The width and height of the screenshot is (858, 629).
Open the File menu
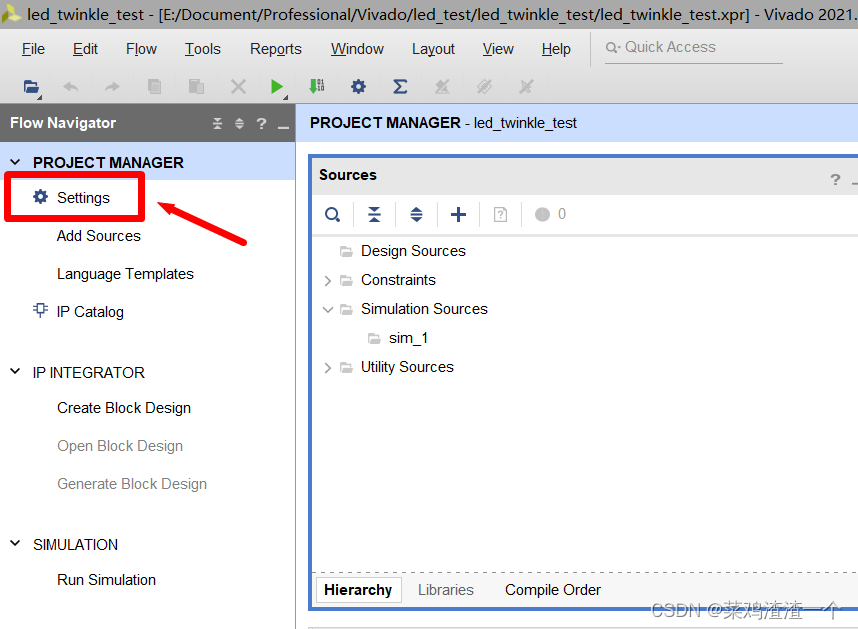coord(33,49)
